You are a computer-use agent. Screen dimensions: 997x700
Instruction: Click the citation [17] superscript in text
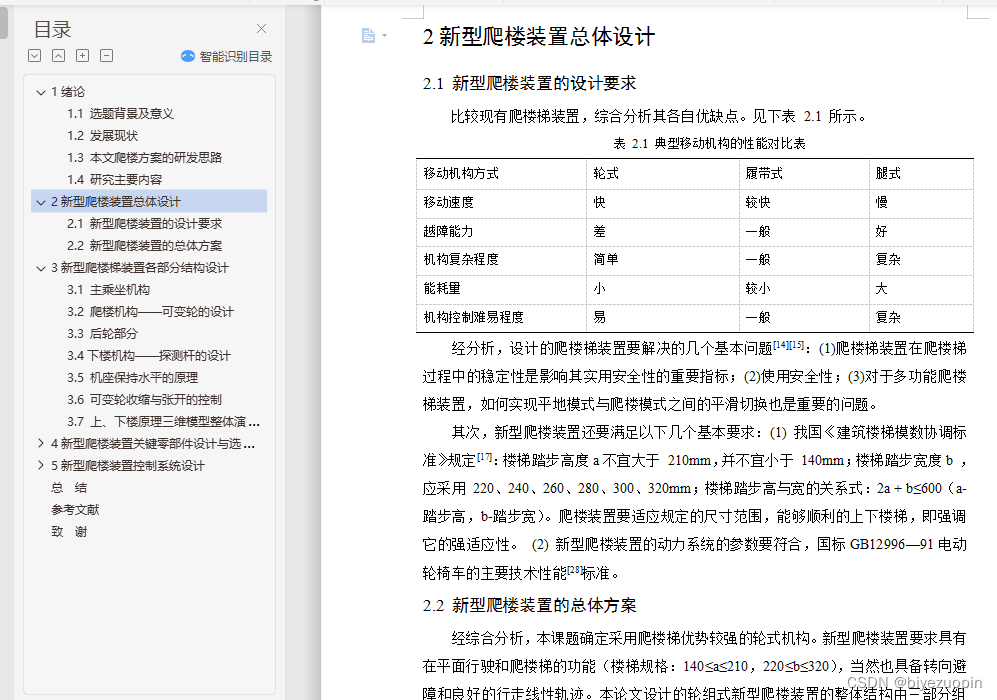coord(485,456)
